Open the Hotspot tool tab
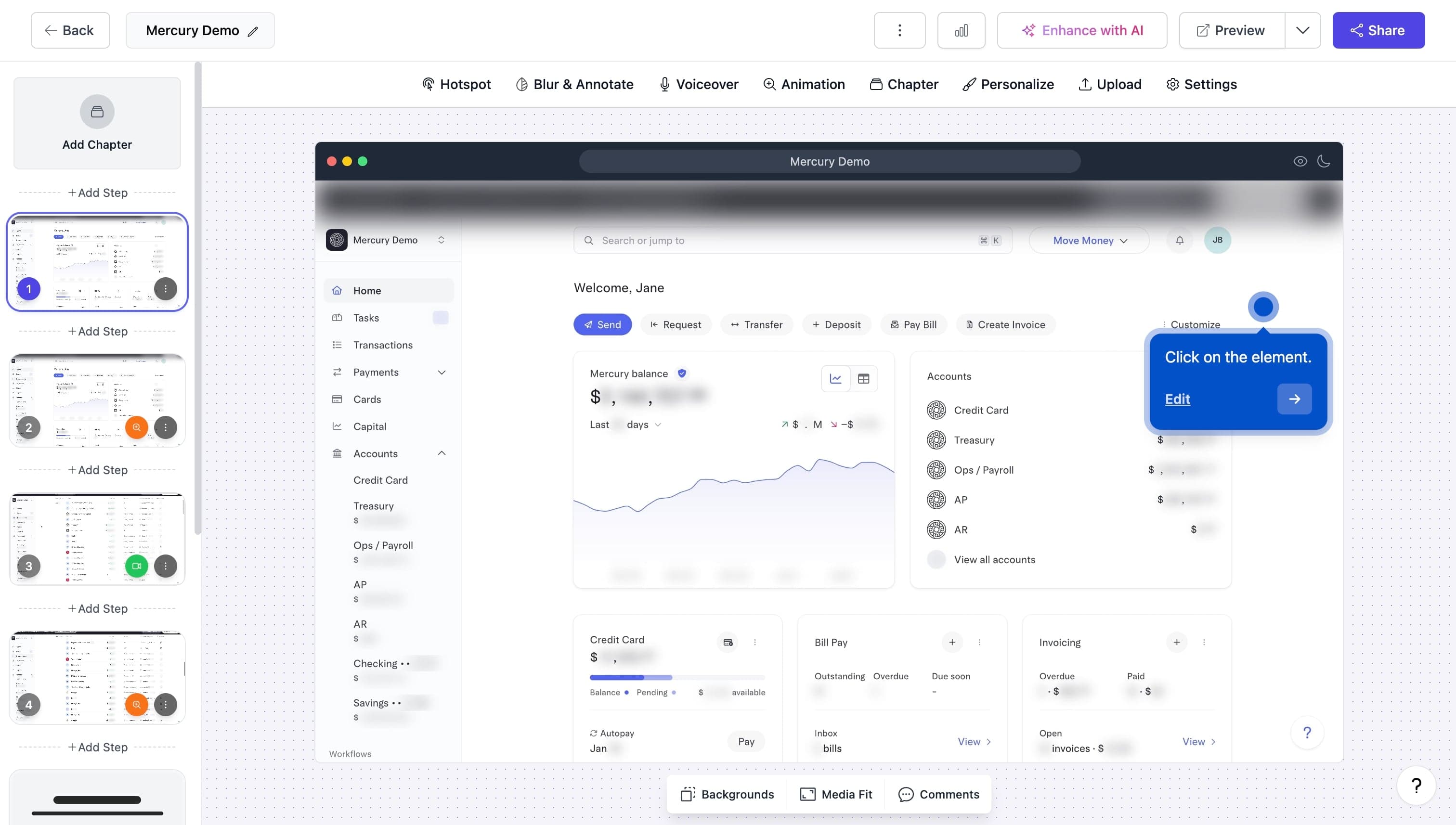Viewport: 1456px width, 825px height. click(456, 84)
